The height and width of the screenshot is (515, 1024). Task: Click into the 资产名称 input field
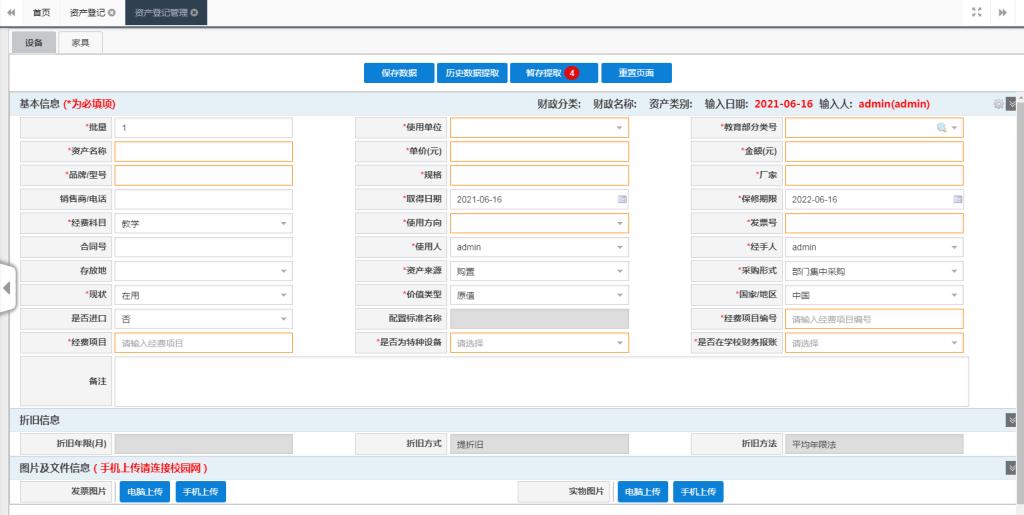[x=203, y=152]
